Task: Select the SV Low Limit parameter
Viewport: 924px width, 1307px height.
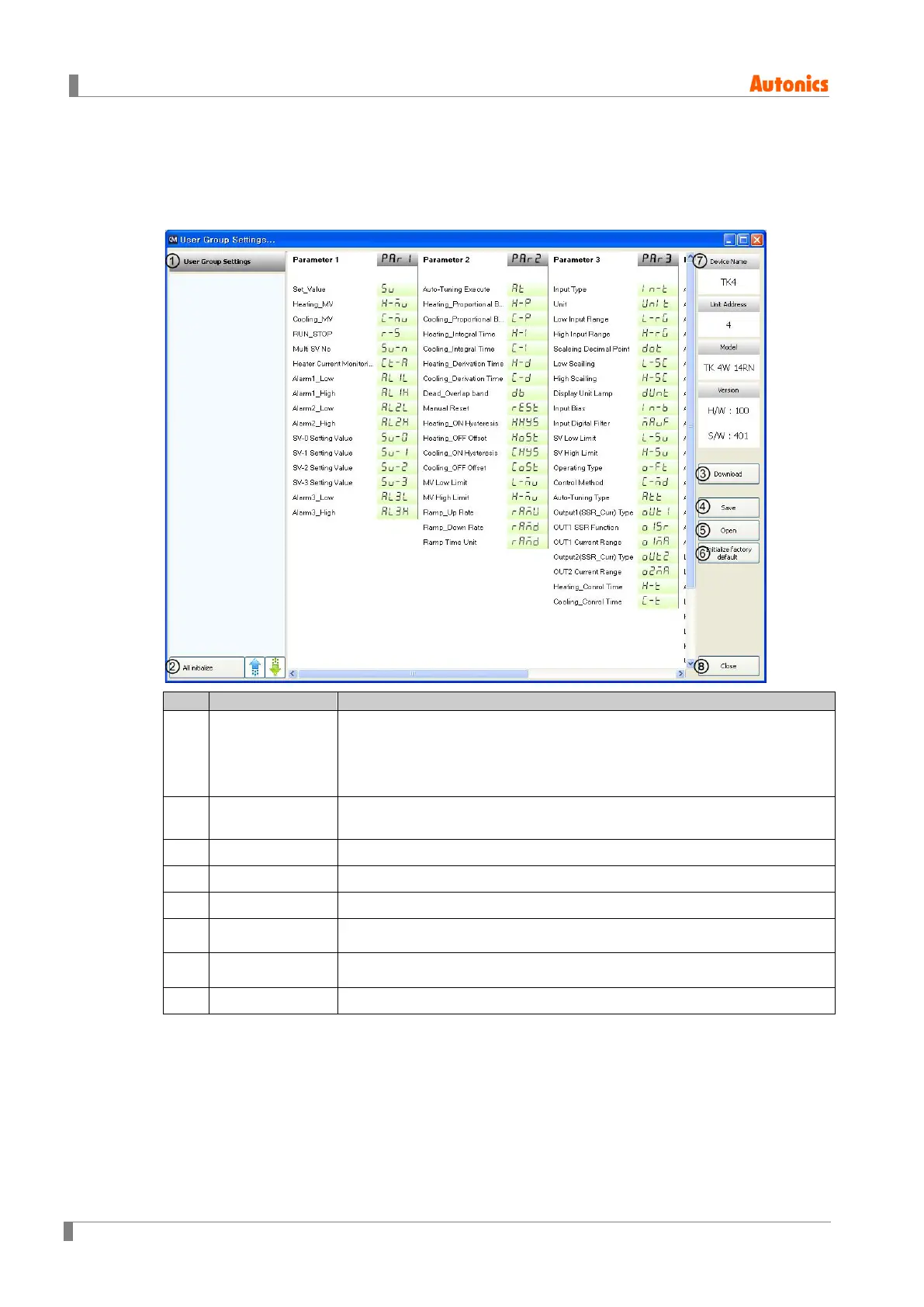Action: tap(574, 439)
